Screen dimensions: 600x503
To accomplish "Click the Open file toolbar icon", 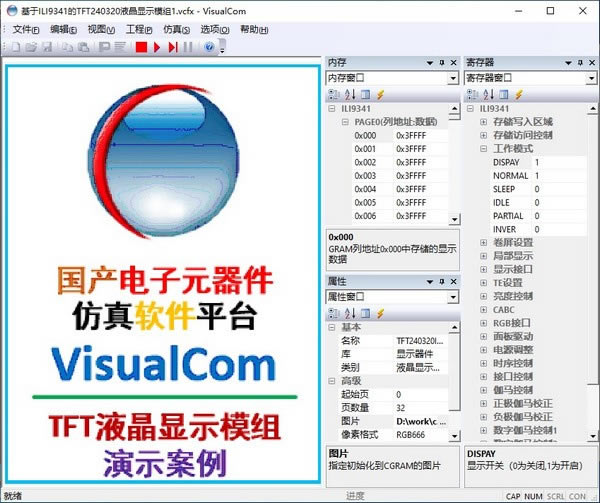I will pyautogui.click(x=31, y=47).
